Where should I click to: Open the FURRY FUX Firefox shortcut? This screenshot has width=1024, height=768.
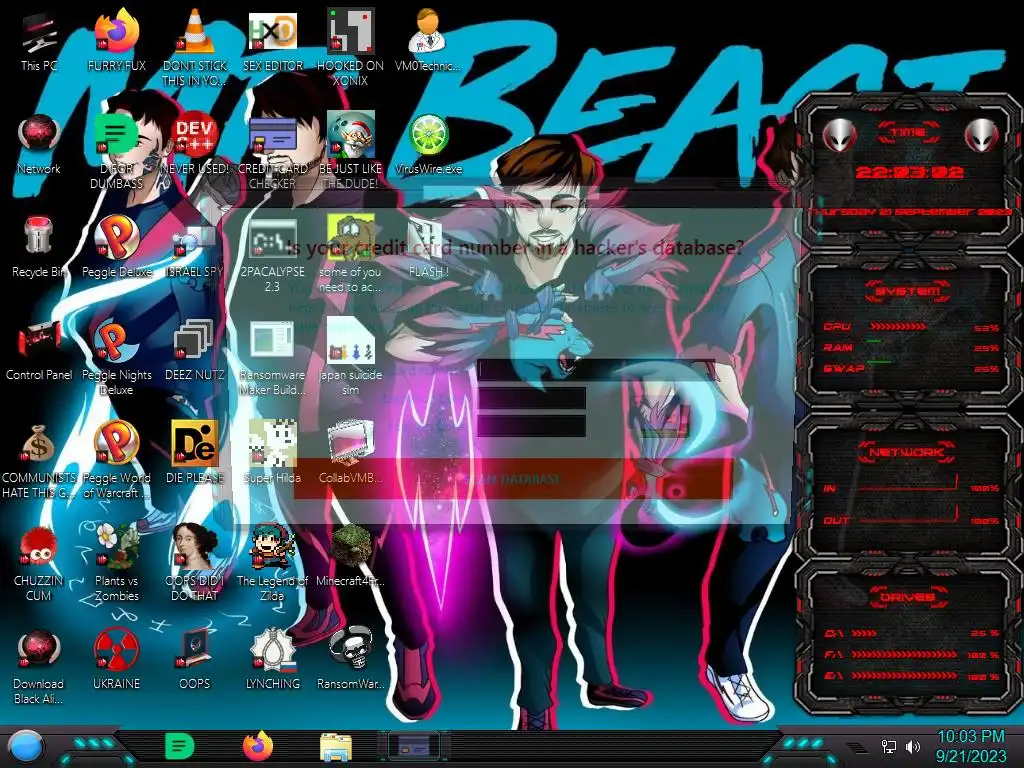pos(116,40)
